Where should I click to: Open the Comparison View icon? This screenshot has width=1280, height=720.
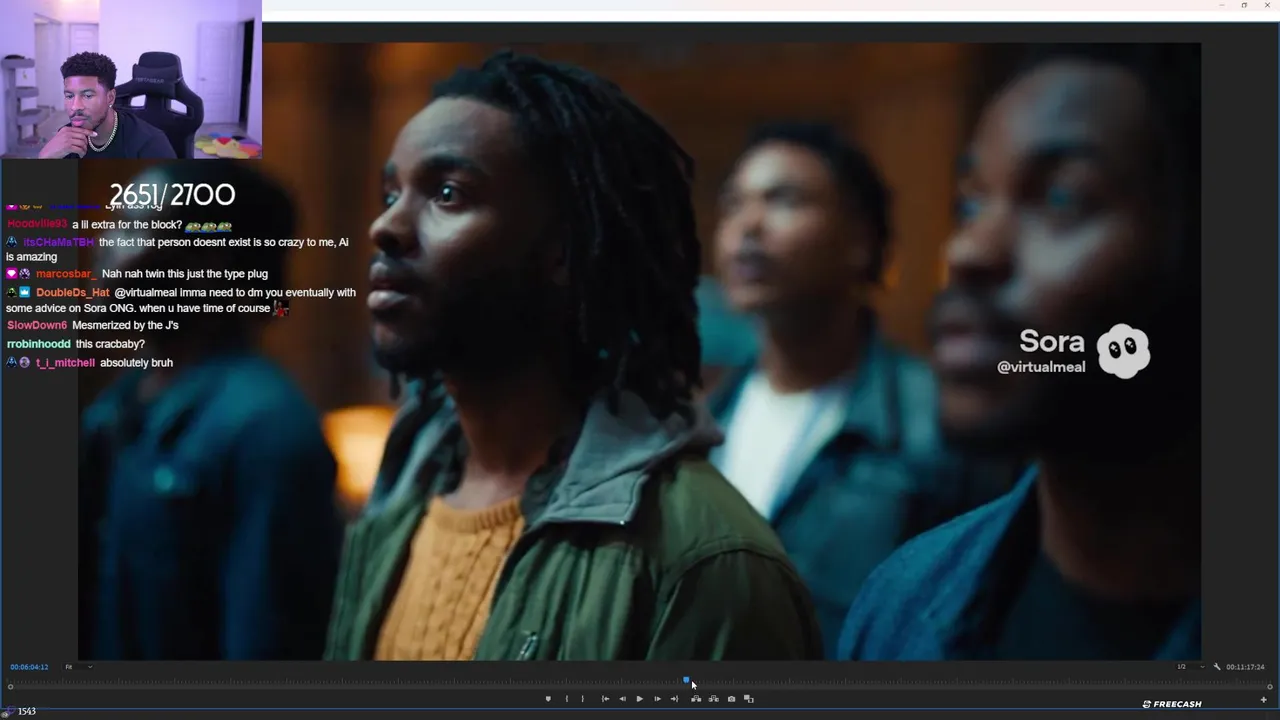coord(749,699)
